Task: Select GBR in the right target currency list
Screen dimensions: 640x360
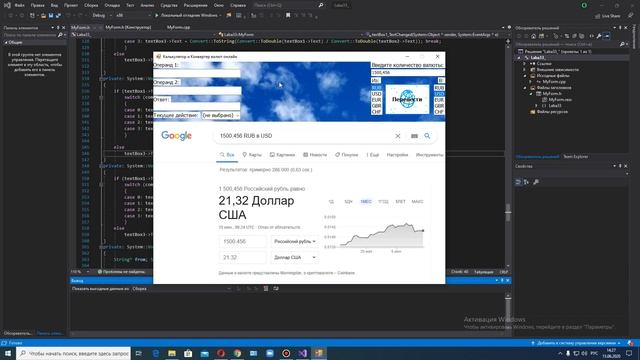Action: (x=439, y=106)
